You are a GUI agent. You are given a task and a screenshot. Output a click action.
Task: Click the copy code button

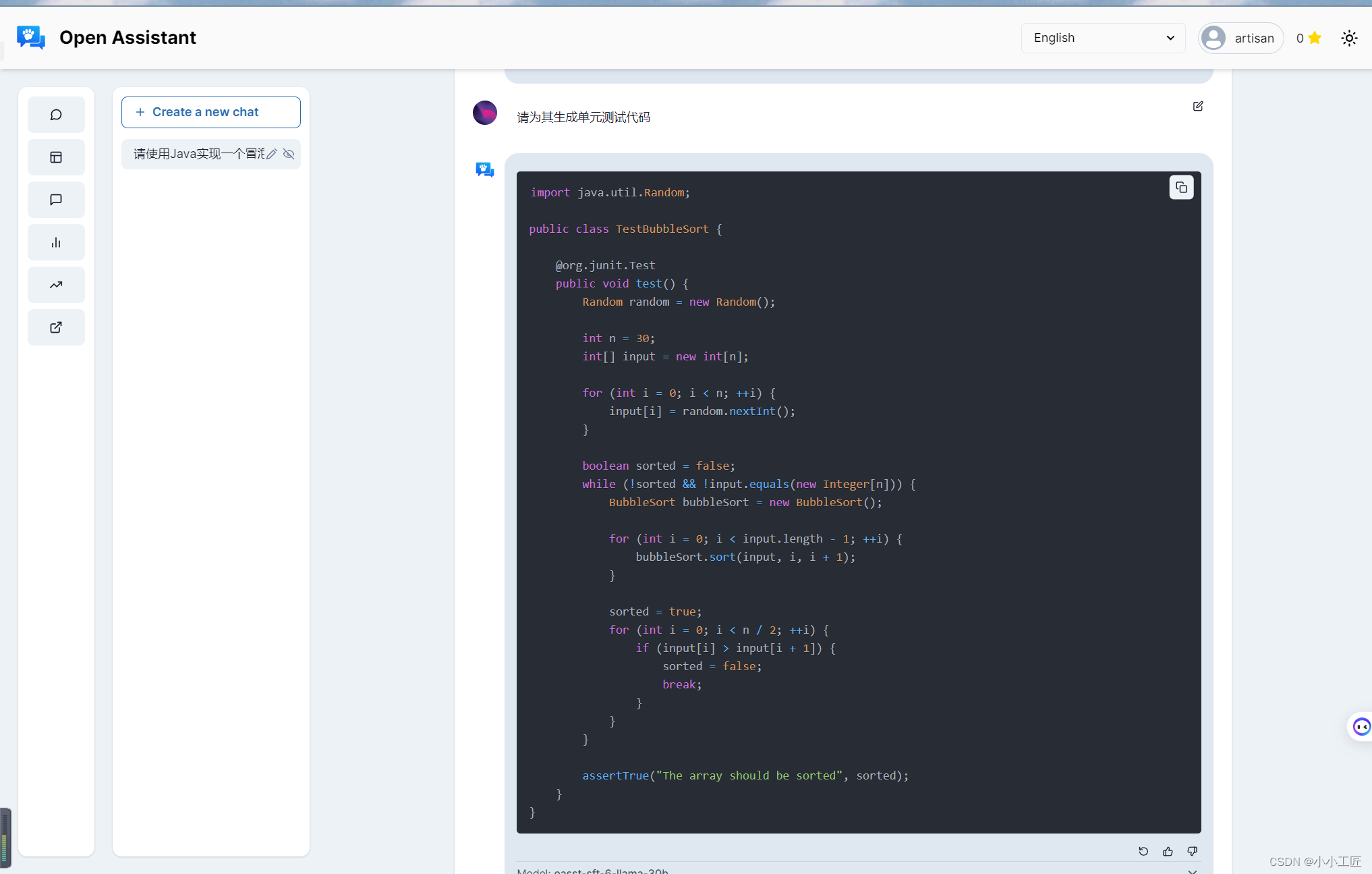click(1181, 187)
